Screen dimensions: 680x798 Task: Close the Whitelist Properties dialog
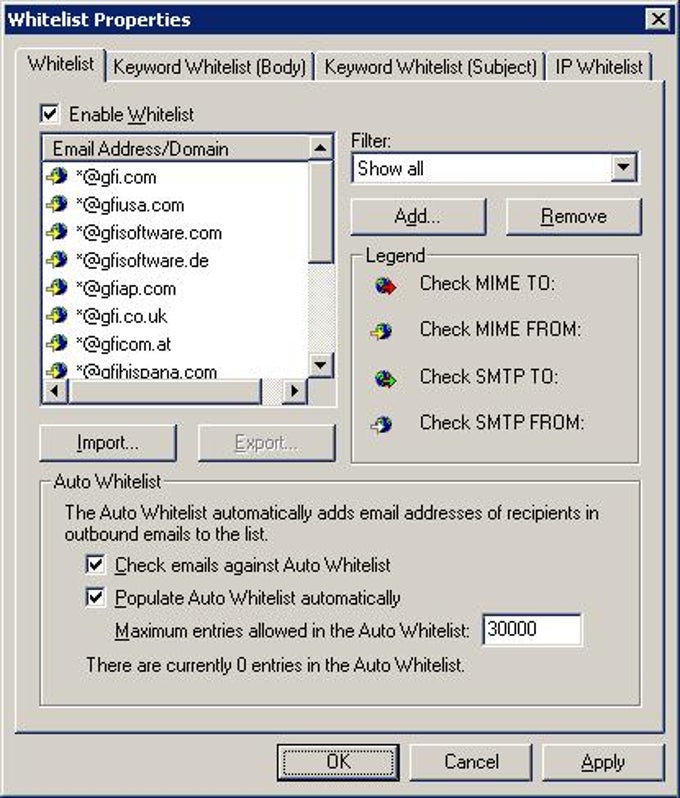[658, 19]
